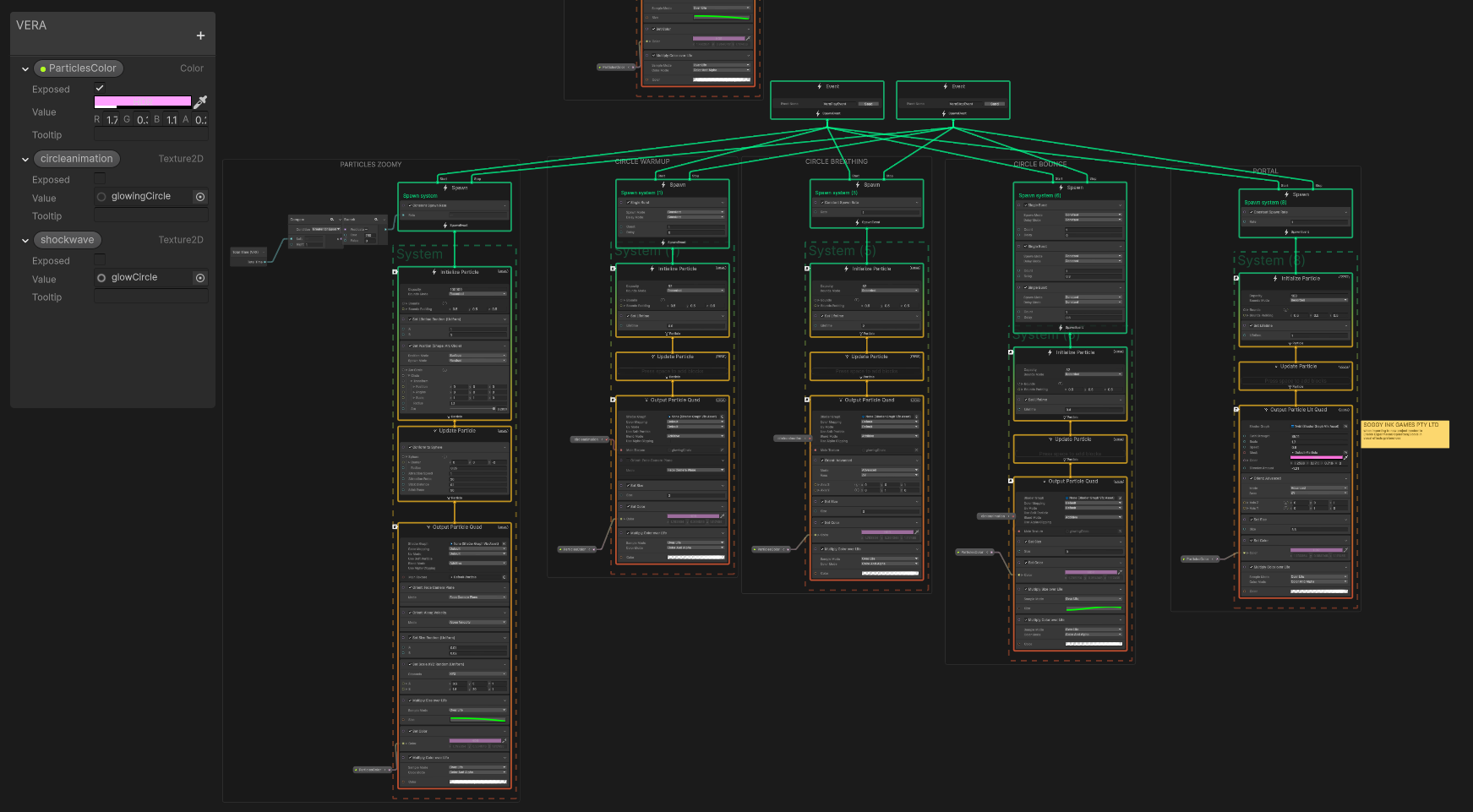Enable the Exposed checkbox for circleanimation
The image size is (1473, 812).
[101, 179]
